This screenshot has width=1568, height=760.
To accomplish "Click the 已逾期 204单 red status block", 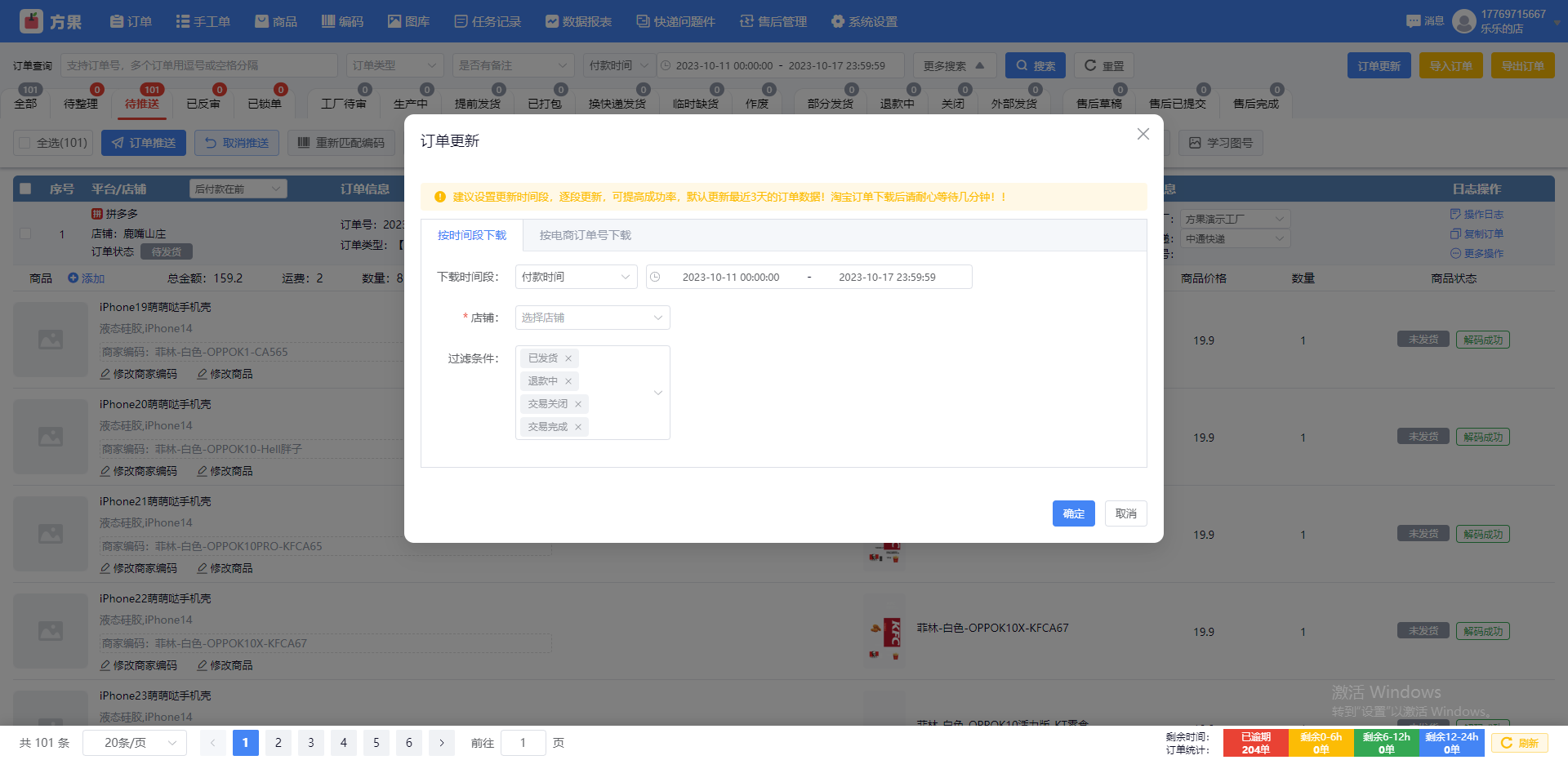I will pos(1256,743).
